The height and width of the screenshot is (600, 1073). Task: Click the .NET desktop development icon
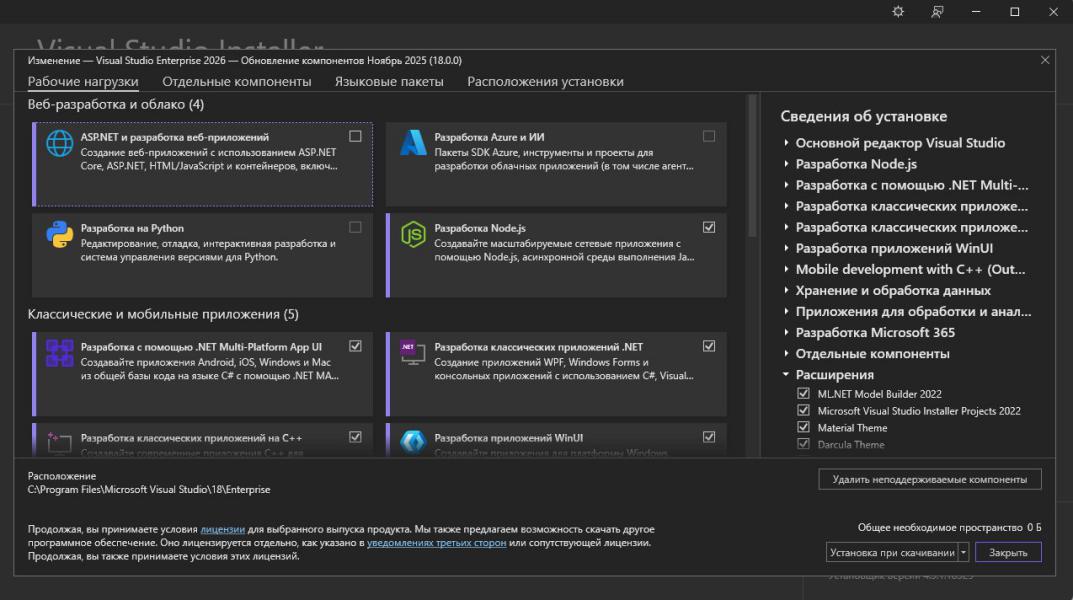[413, 353]
